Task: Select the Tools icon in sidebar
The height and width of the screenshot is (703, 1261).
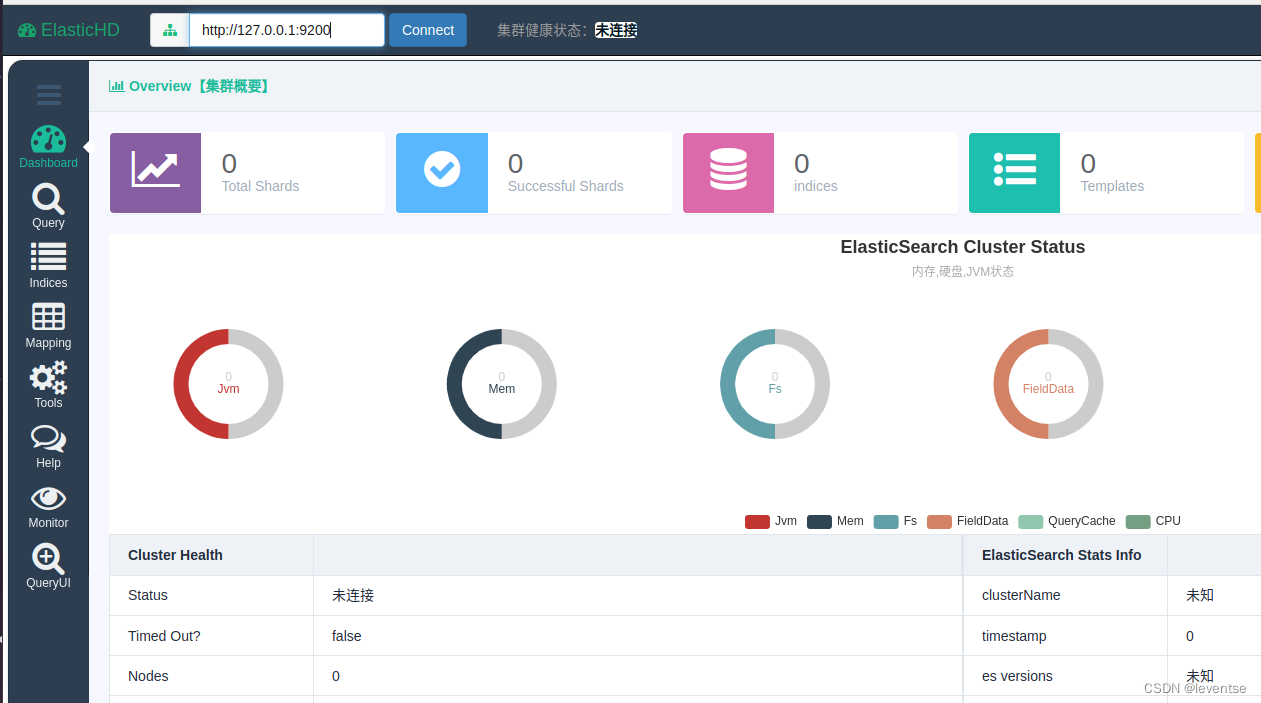Action: coord(48,387)
